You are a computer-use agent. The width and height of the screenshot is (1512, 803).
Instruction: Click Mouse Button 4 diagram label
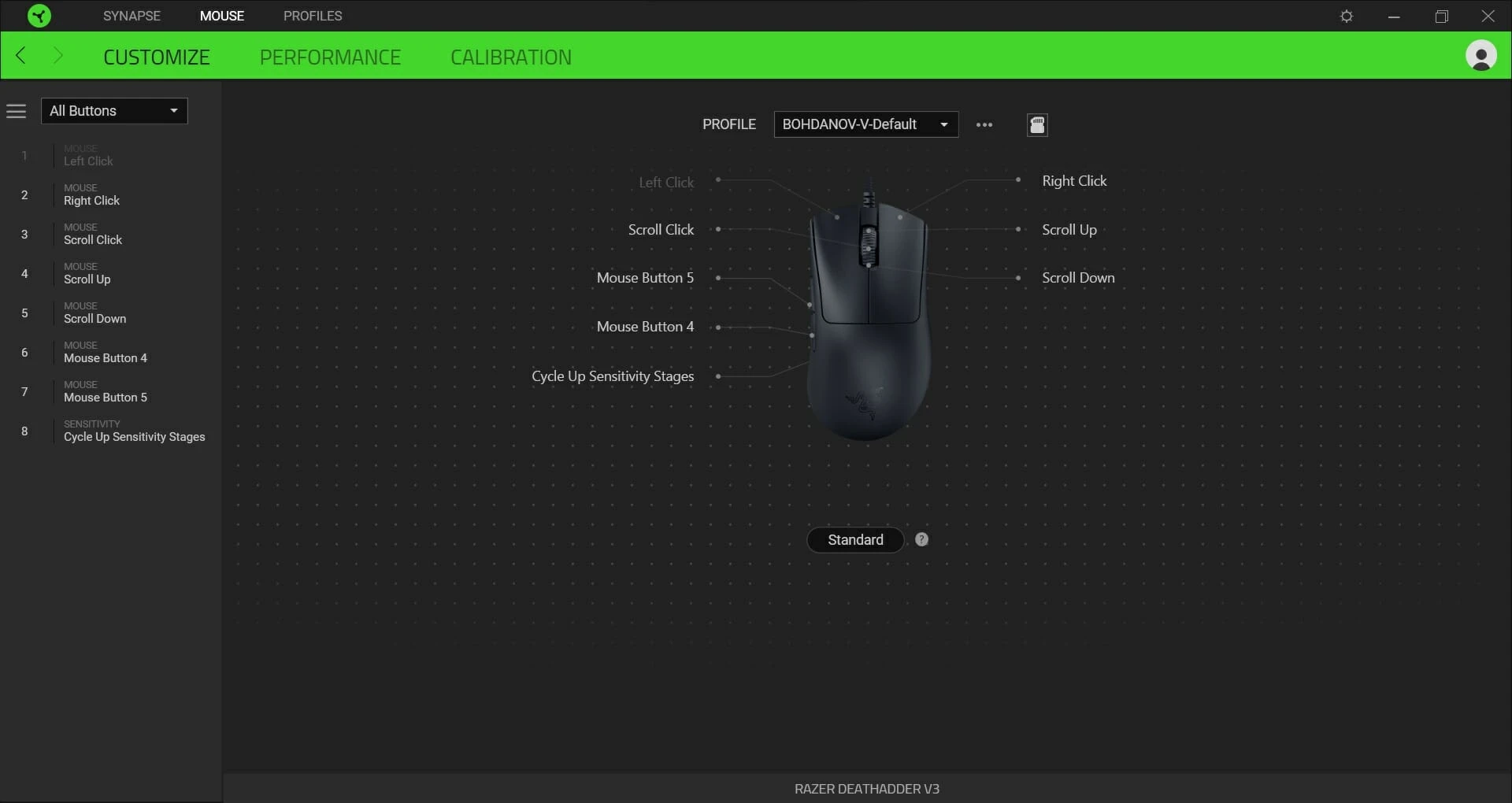click(x=645, y=327)
